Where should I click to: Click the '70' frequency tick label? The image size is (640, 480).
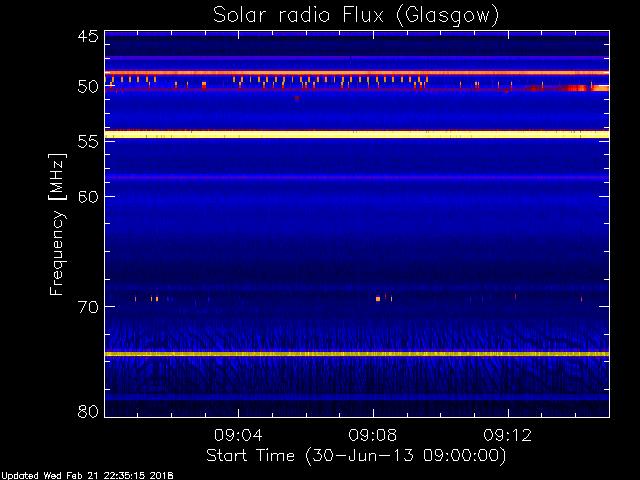coord(88,307)
